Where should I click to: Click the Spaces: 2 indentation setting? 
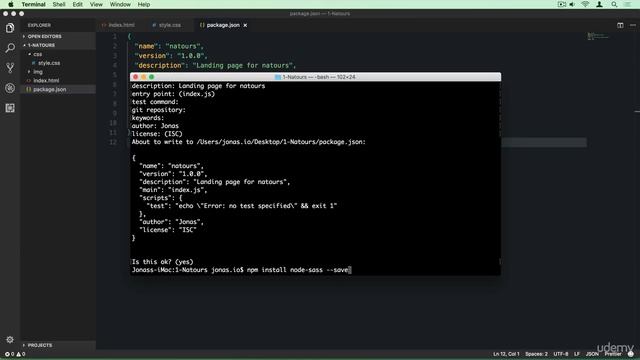pos(536,354)
